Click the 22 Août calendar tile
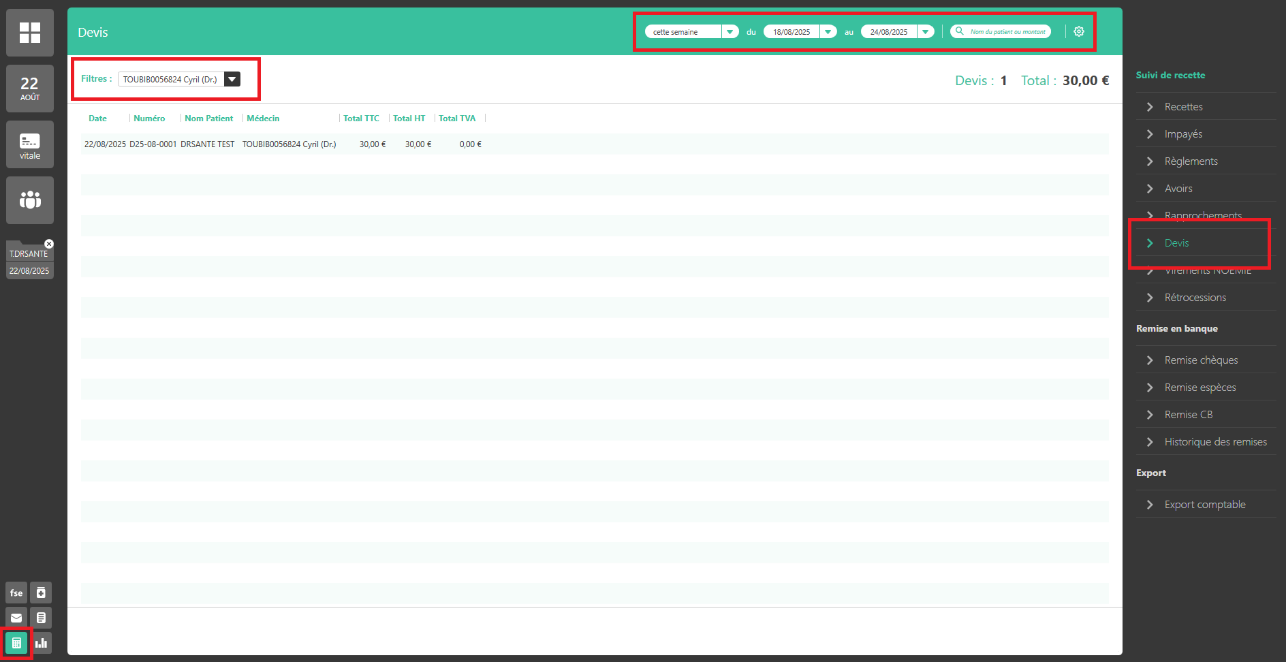Screen dimensions: 1286x662 click(x=30, y=88)
